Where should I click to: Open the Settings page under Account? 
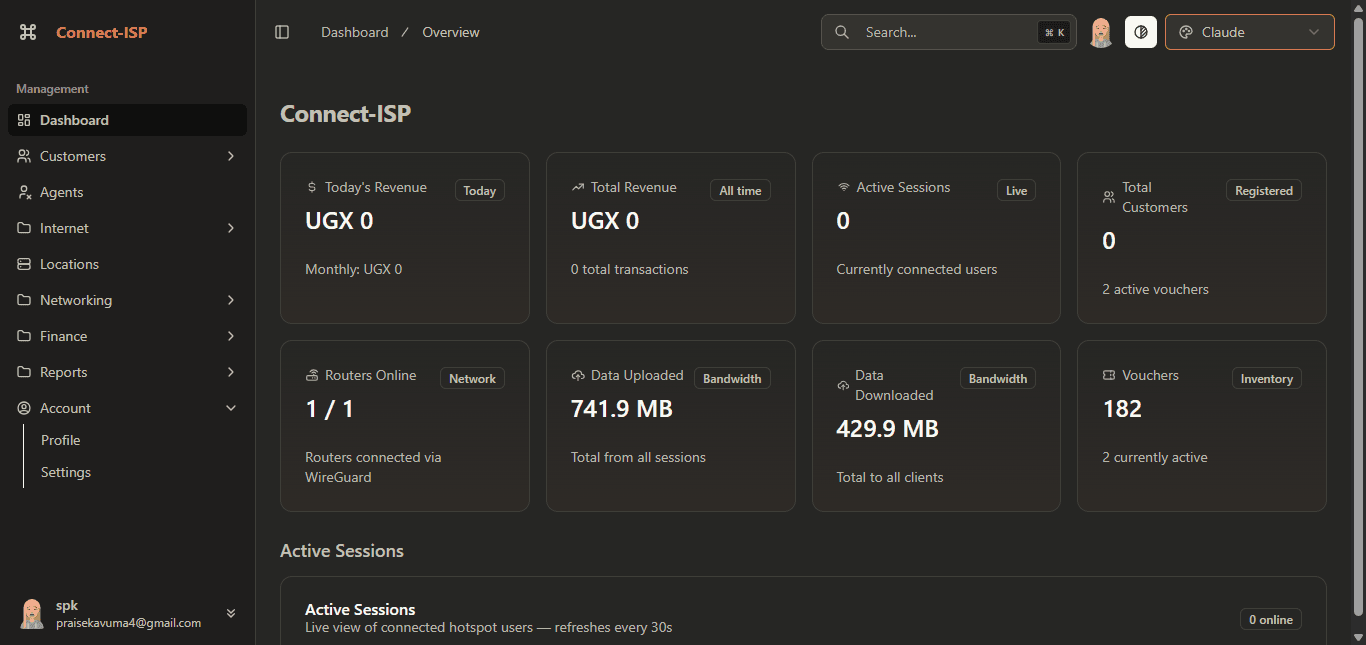pos(65,471)
